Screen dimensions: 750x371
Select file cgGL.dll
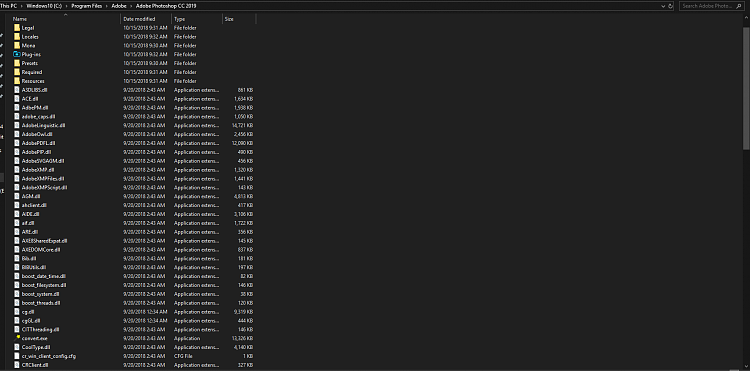point(31,321)
